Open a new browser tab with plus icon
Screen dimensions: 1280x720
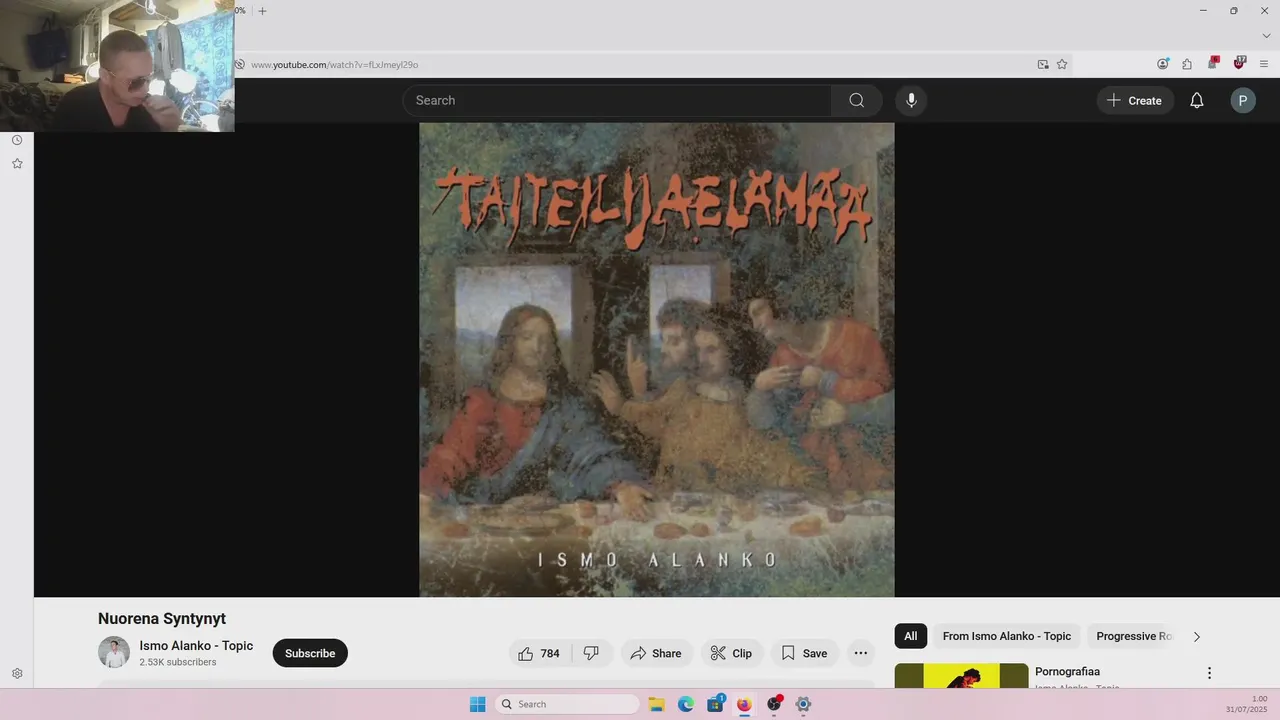(262, 11)
